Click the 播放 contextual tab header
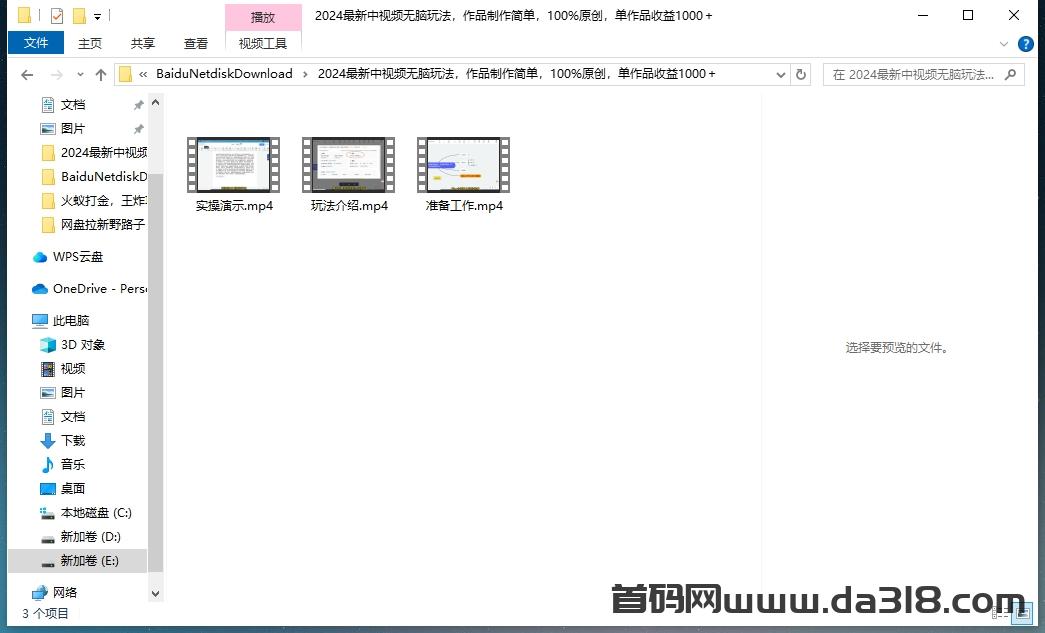Screen dimensions: 1045x633 (263, 17)
